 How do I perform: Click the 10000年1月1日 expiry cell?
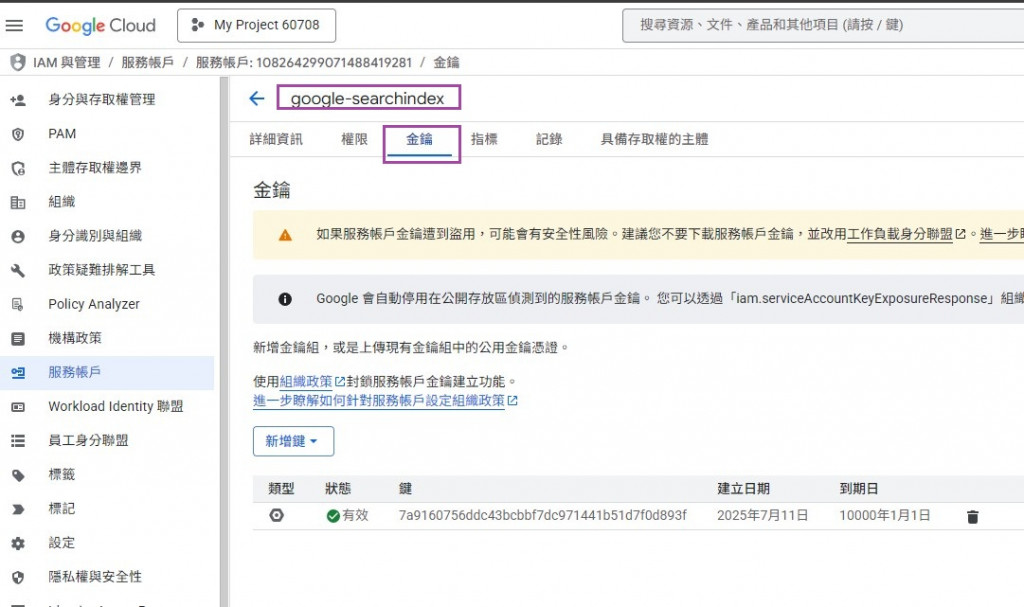coord(885,516)
